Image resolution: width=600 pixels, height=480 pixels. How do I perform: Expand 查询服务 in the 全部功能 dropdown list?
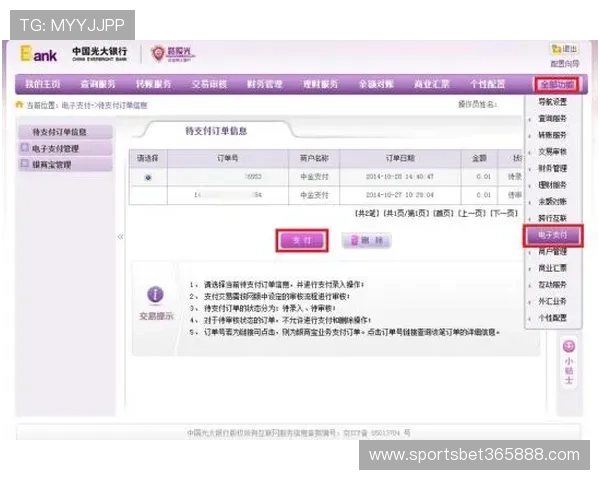pyautogui.click(x=553, y=119)
